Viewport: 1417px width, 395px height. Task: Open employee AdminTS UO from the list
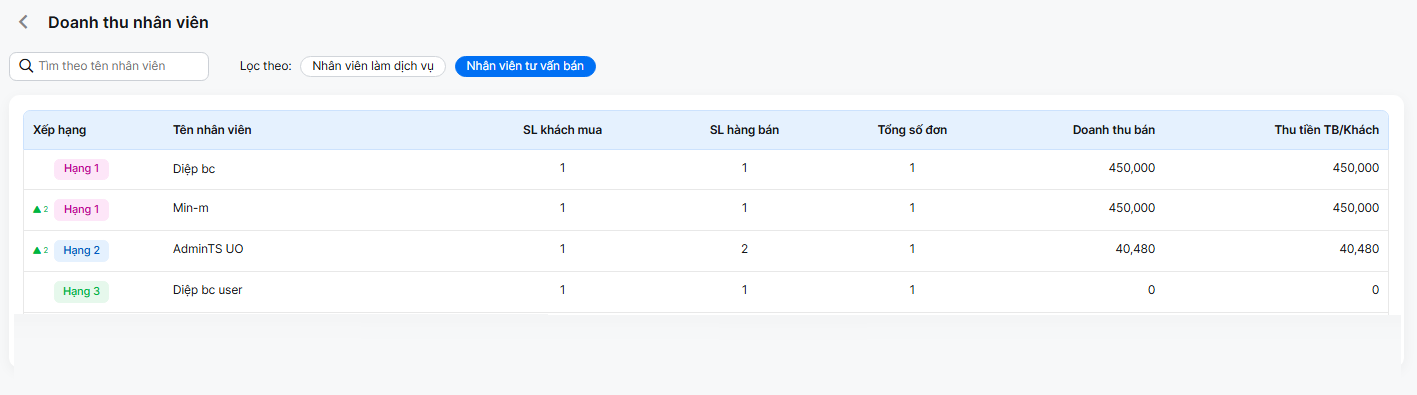point(208,249)
